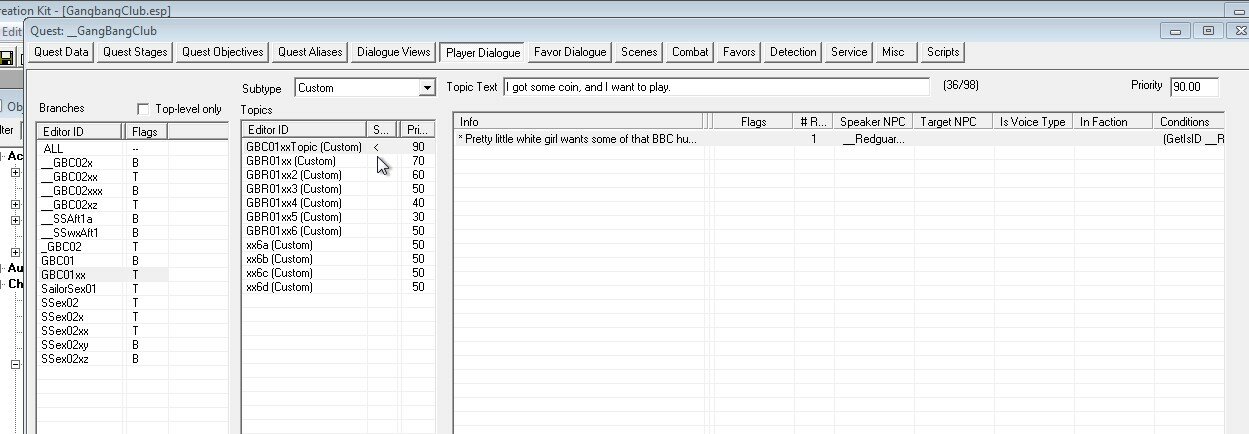This screenshot has width=1249, height=434.
Task: Click the Speaker NPC column header
Action: click(x=872, y=122)
